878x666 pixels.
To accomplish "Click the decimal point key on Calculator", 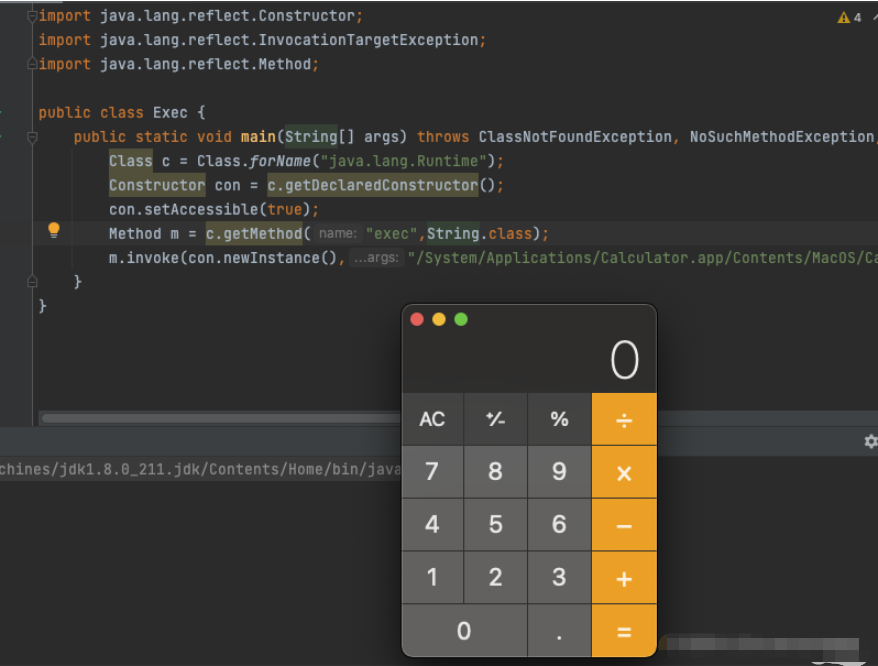I will click(x=559, y=631).
